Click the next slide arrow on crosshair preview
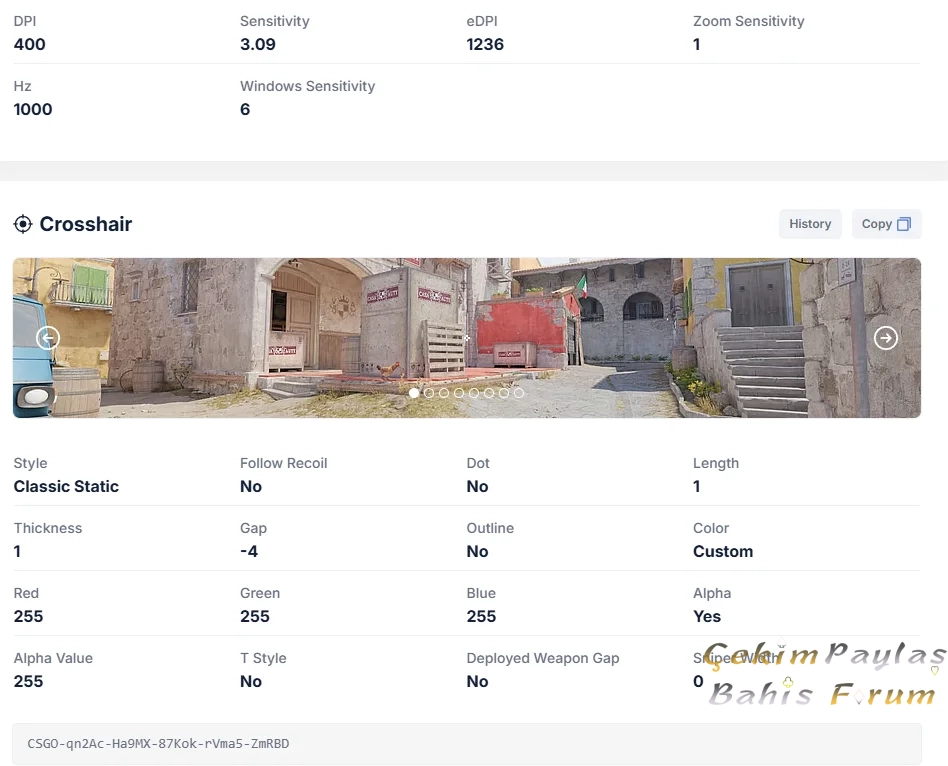Viewport: 948px width, 766px height. coord(885,338)
